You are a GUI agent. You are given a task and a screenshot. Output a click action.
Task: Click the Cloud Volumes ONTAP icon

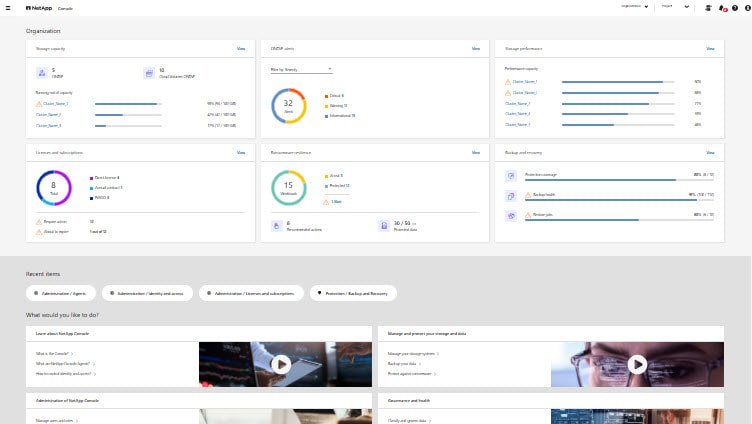(x=148, y=73)
